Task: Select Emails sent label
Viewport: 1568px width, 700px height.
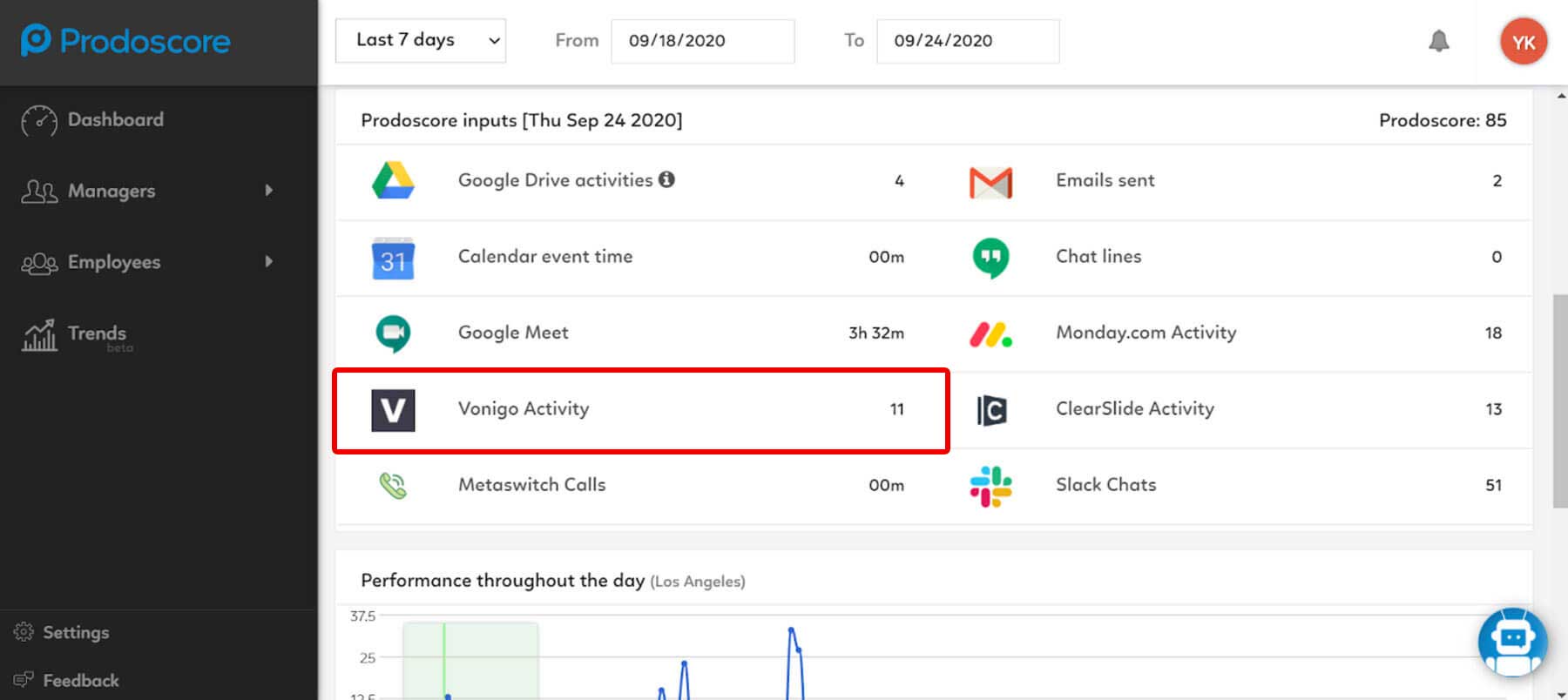Action: coord(1105,180)
